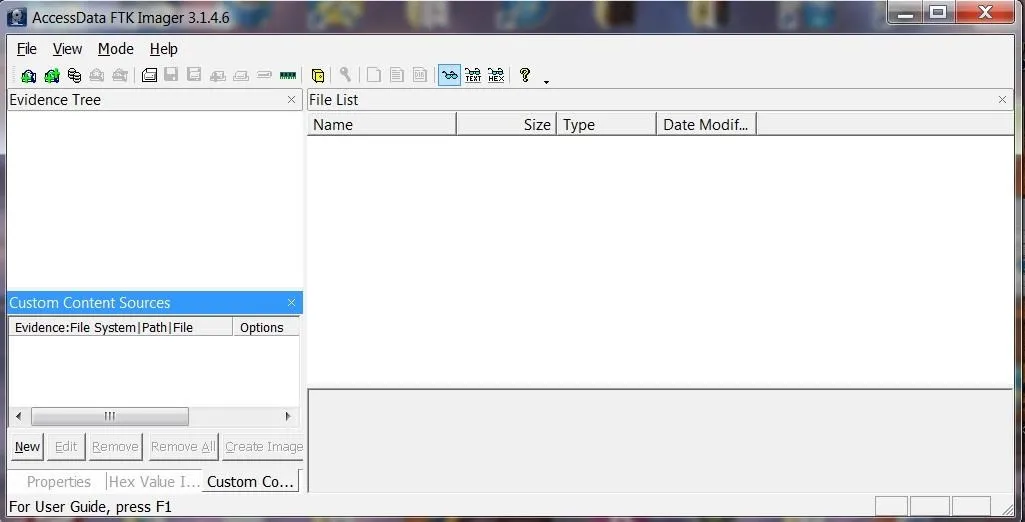Close the Custom Content Sources panel
The width and height of the screenshot is (1025, 522).
point(292,302)
